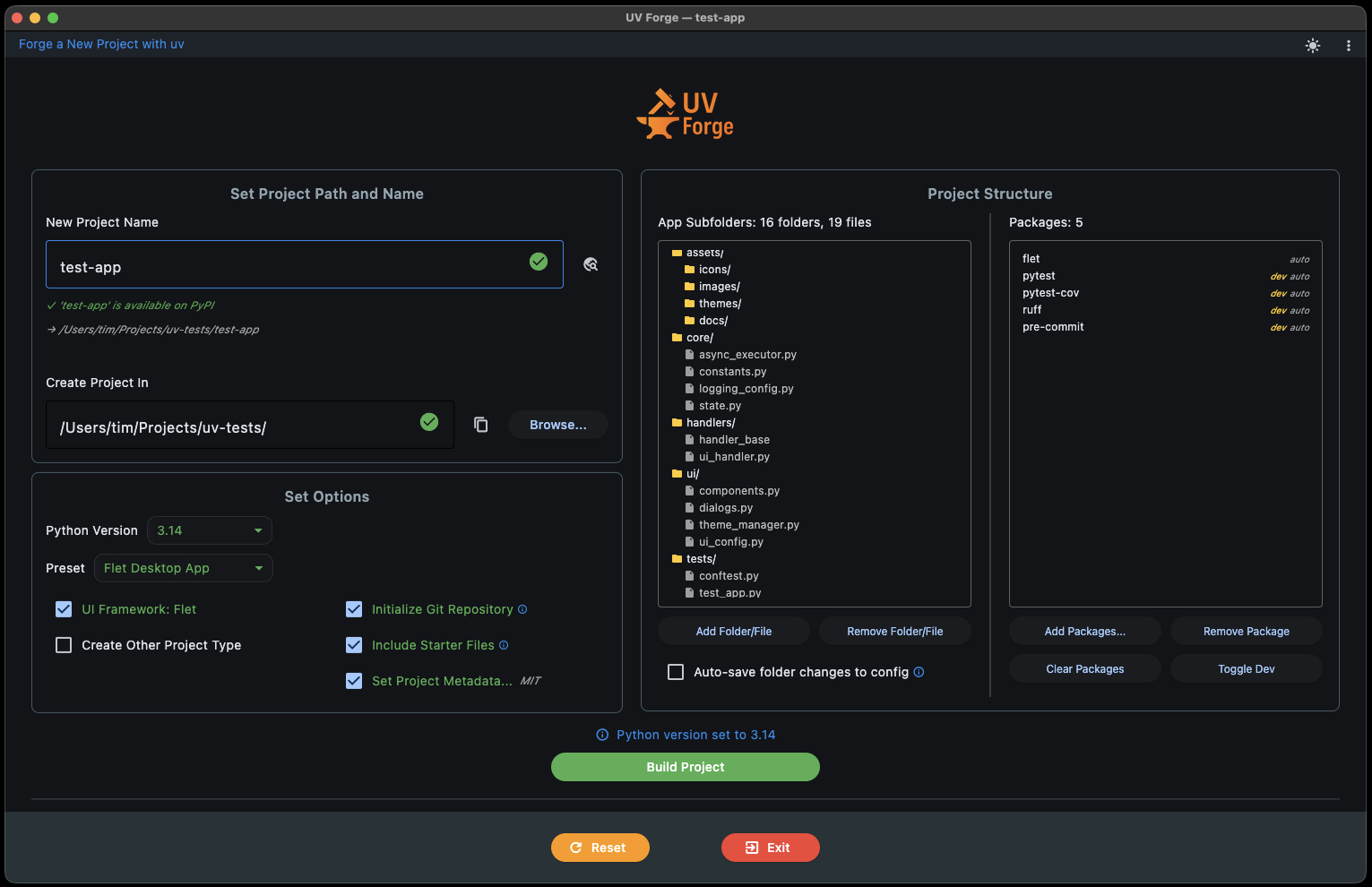The width and height of the screenshot is (1372, 887).
Task: Open the Python Version dropdown
Action: point(209,530)
